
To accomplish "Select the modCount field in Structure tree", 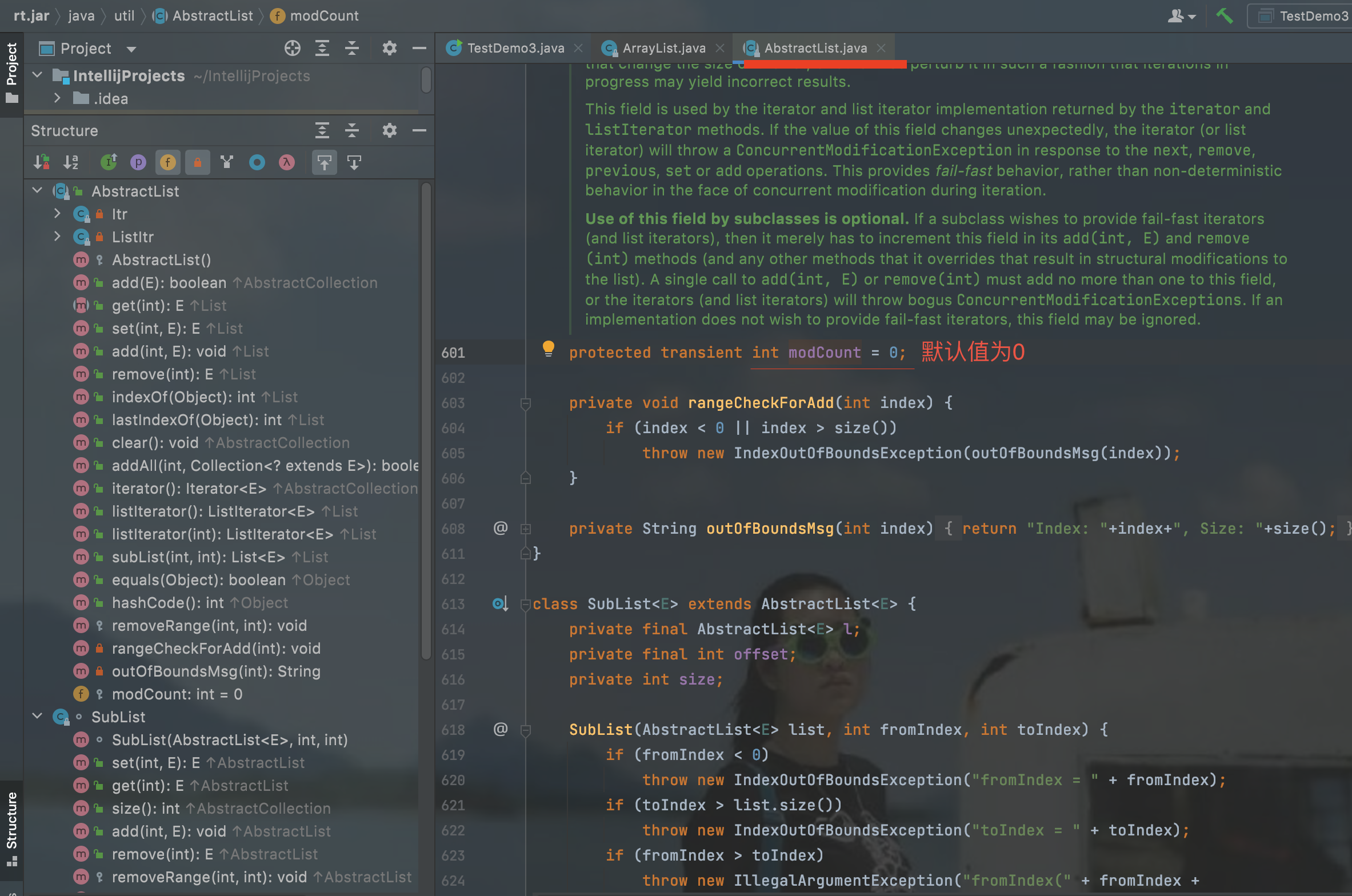I will pyautogui.click(x=177, y=694).
